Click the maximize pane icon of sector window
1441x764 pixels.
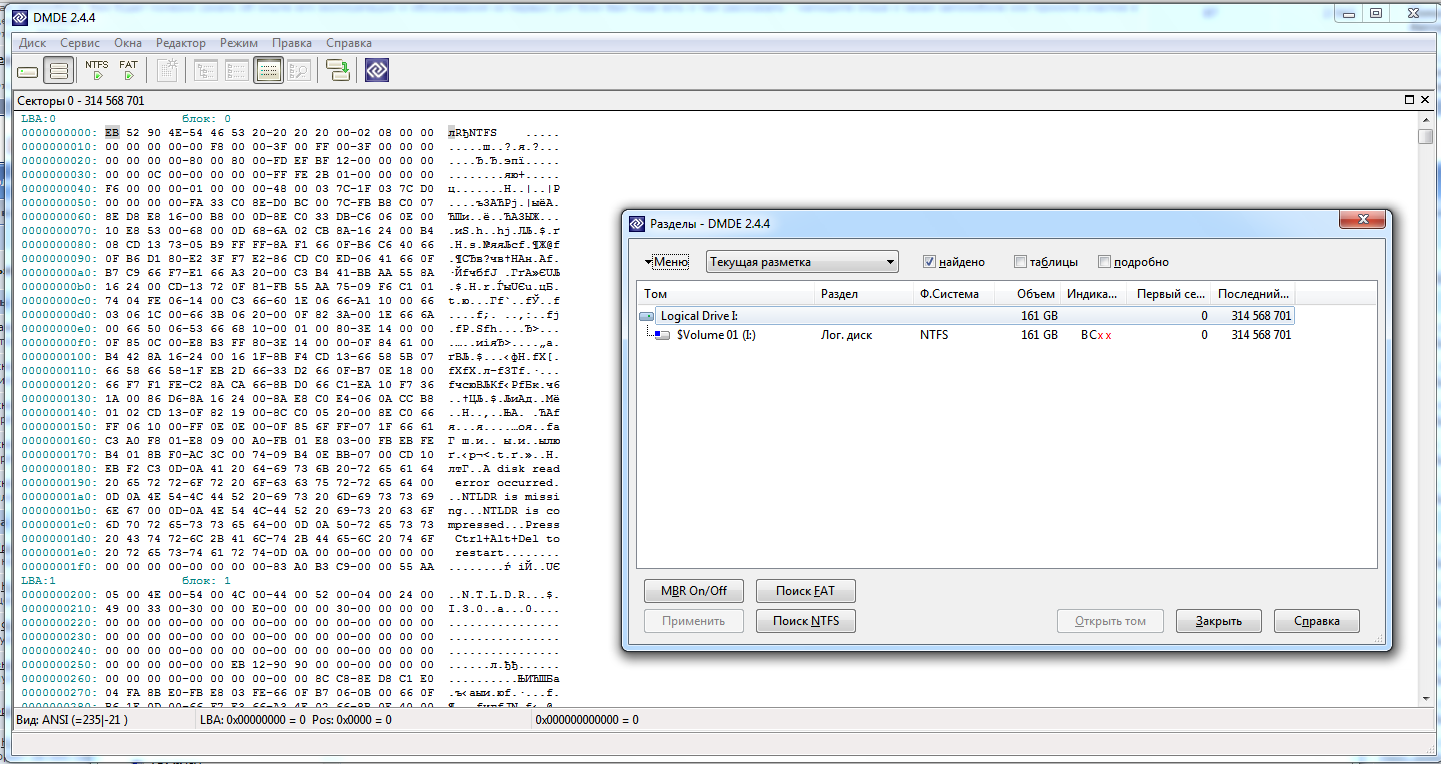tap(1409, 100)
